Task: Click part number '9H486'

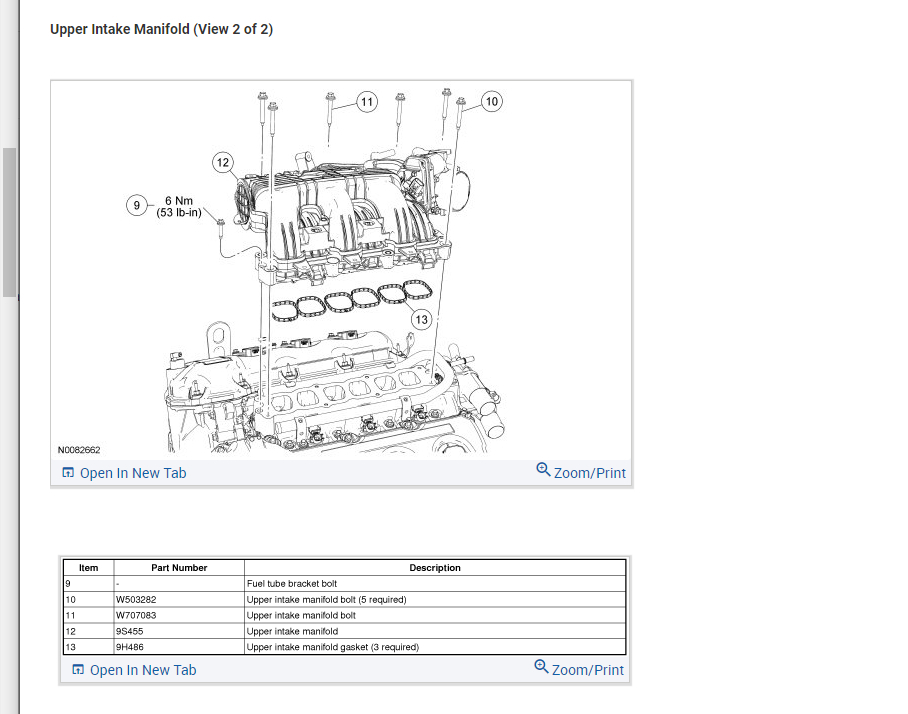Action: (130, 647)
